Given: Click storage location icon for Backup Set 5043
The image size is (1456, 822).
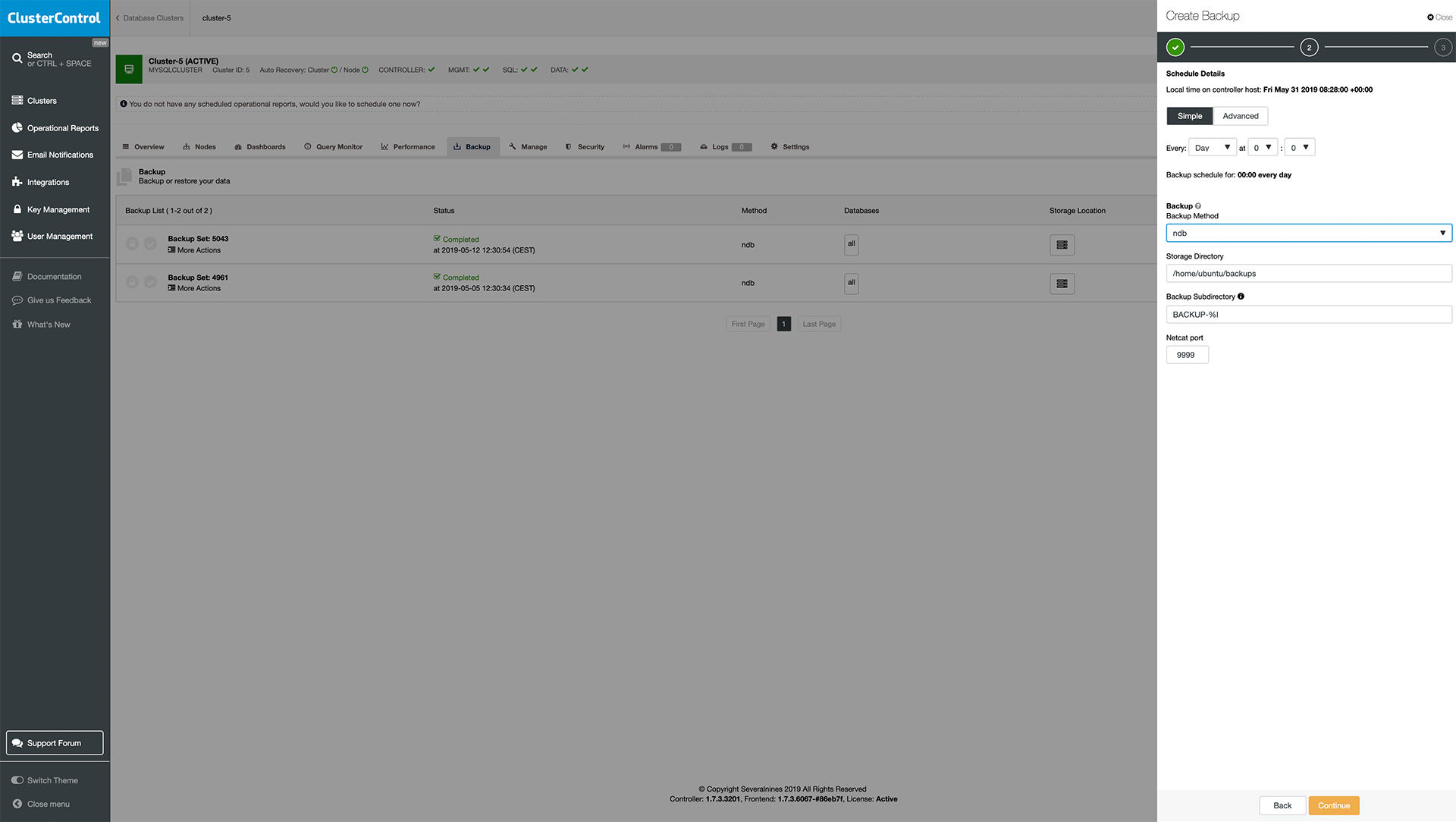Looking at the screenshot, I should pyautogui.click(x=1062, y=245).
